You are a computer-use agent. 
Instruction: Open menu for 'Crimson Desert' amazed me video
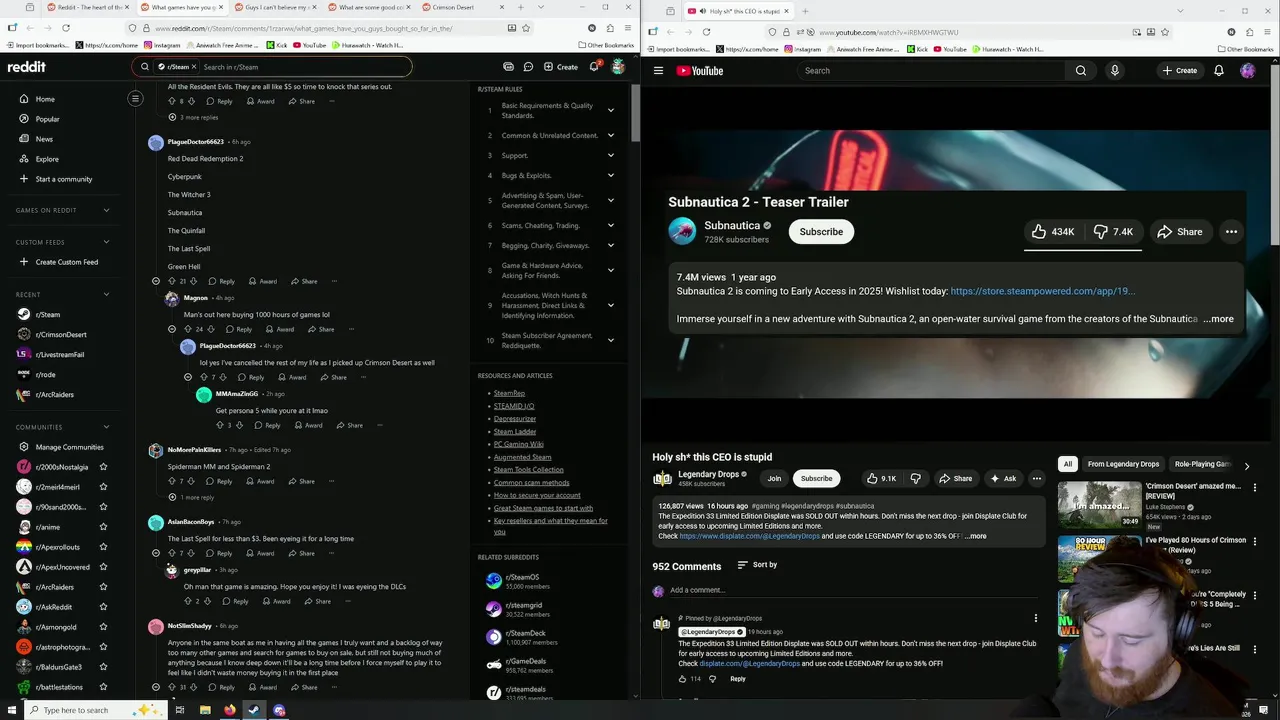[x=1255, y=487]
